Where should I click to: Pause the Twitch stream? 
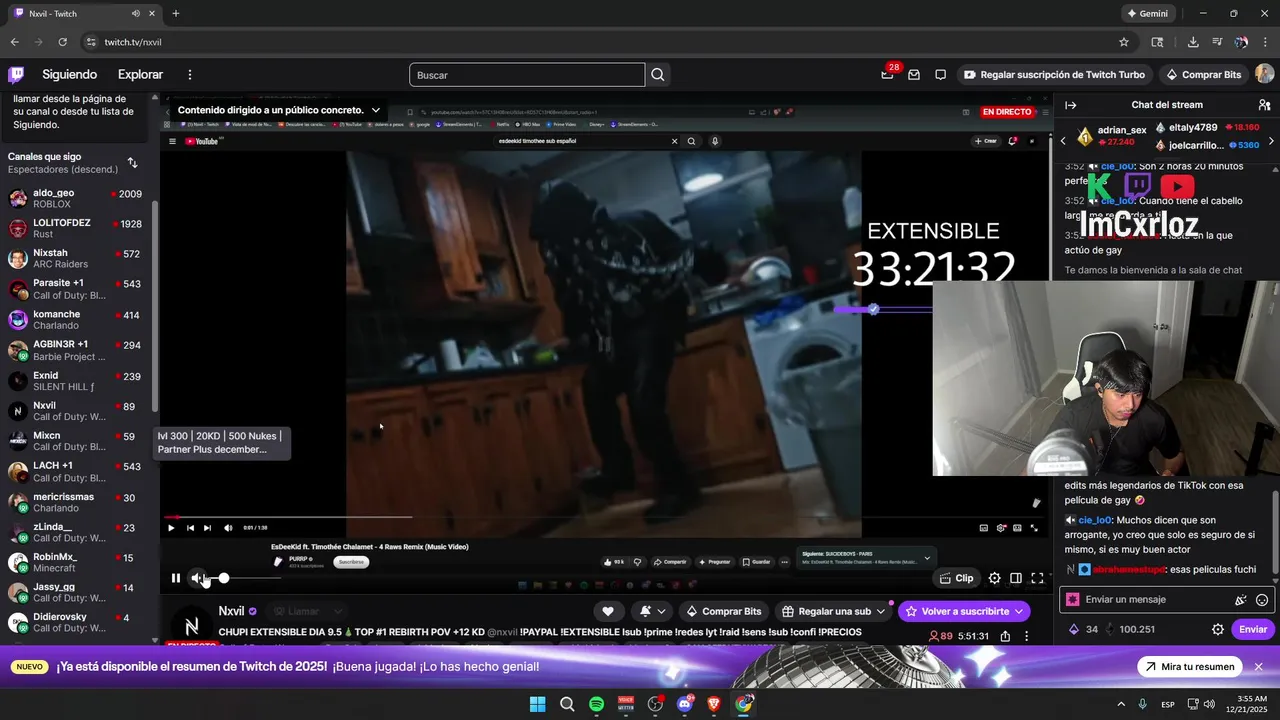[176, 578]
